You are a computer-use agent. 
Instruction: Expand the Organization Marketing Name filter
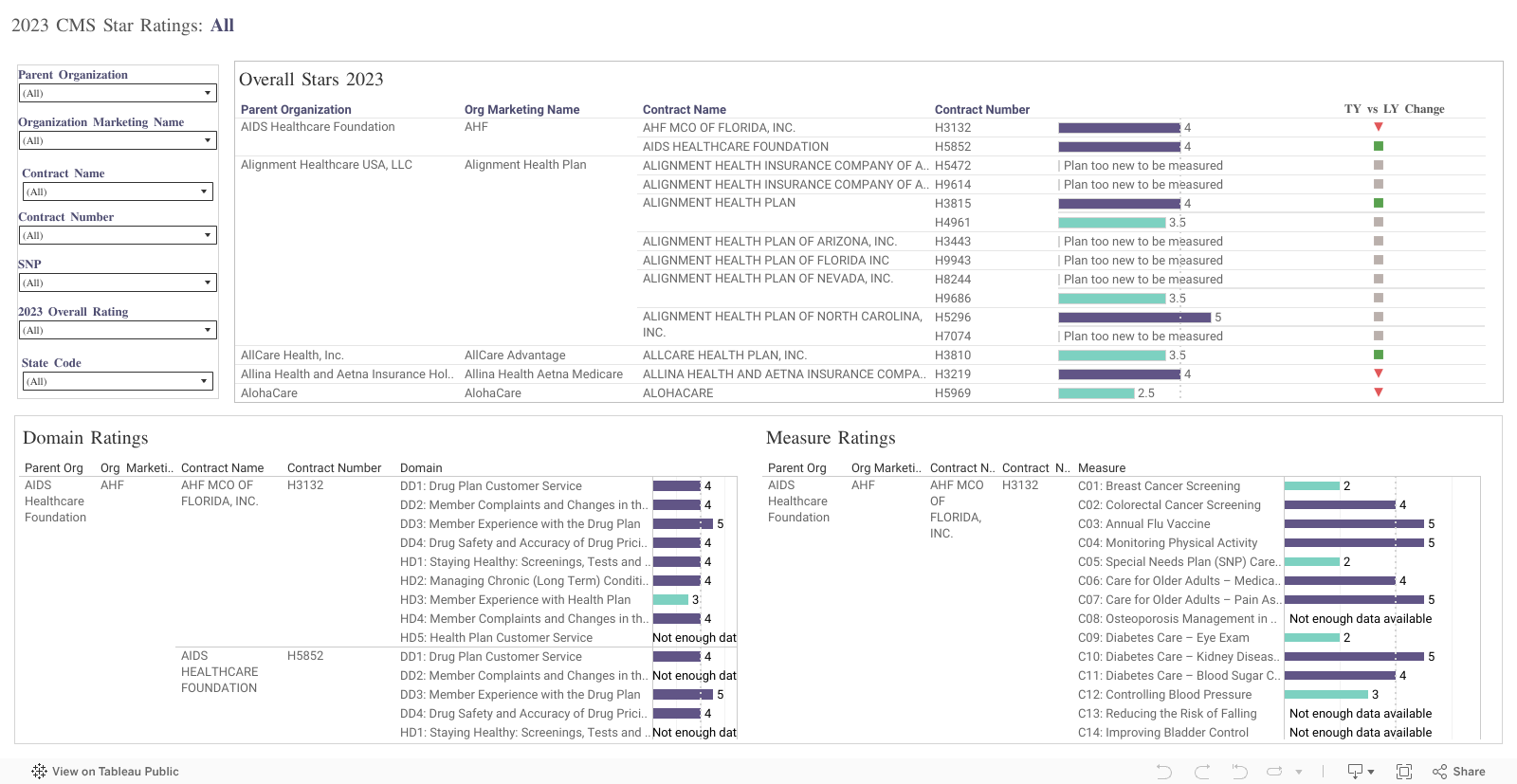[118, 140]
